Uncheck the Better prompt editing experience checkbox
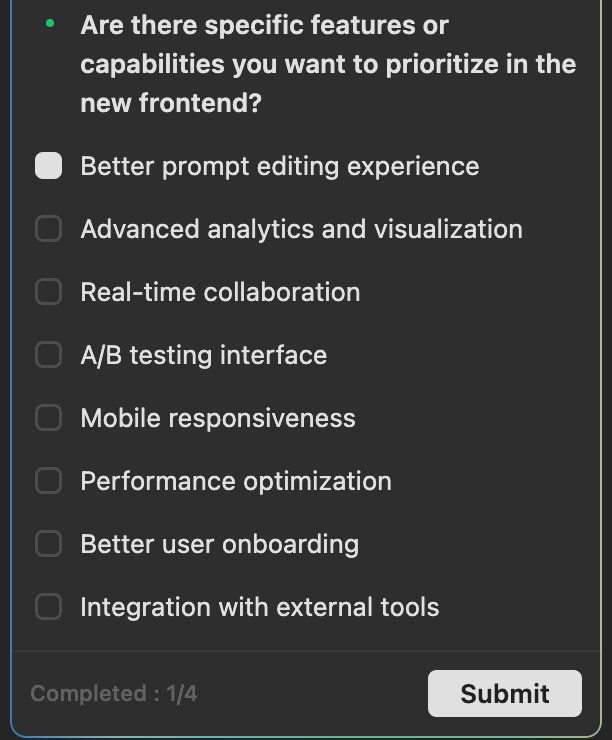Image resolution: width=612 pixels, height=740 pixels. click(48, 166)
